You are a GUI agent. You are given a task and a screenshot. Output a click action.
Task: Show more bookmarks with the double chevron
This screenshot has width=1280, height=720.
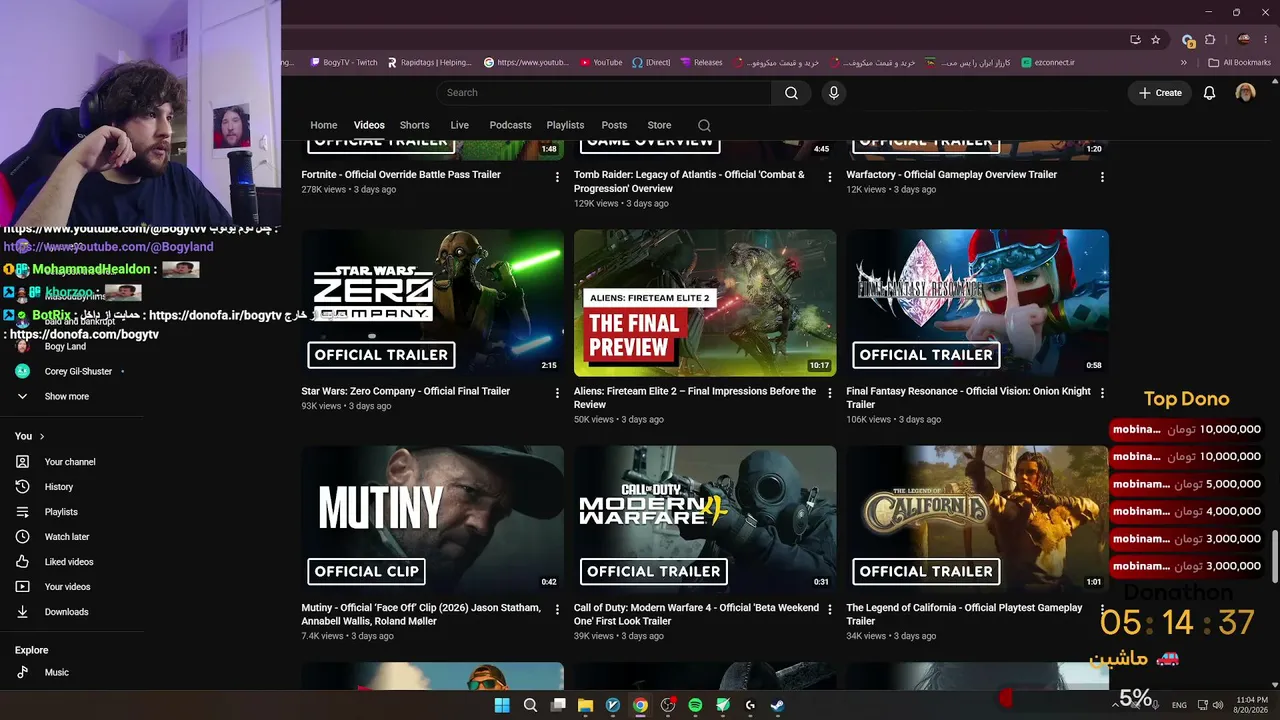1184,62
